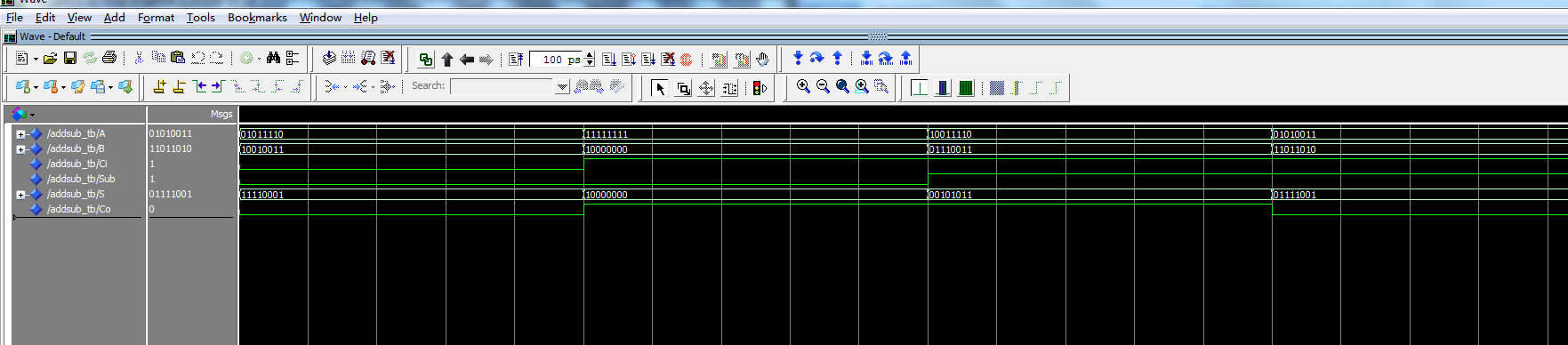Screen dimensions: 1568x345
Task: Click waveform value 10000000 on S row
Action: click(607, 195)
